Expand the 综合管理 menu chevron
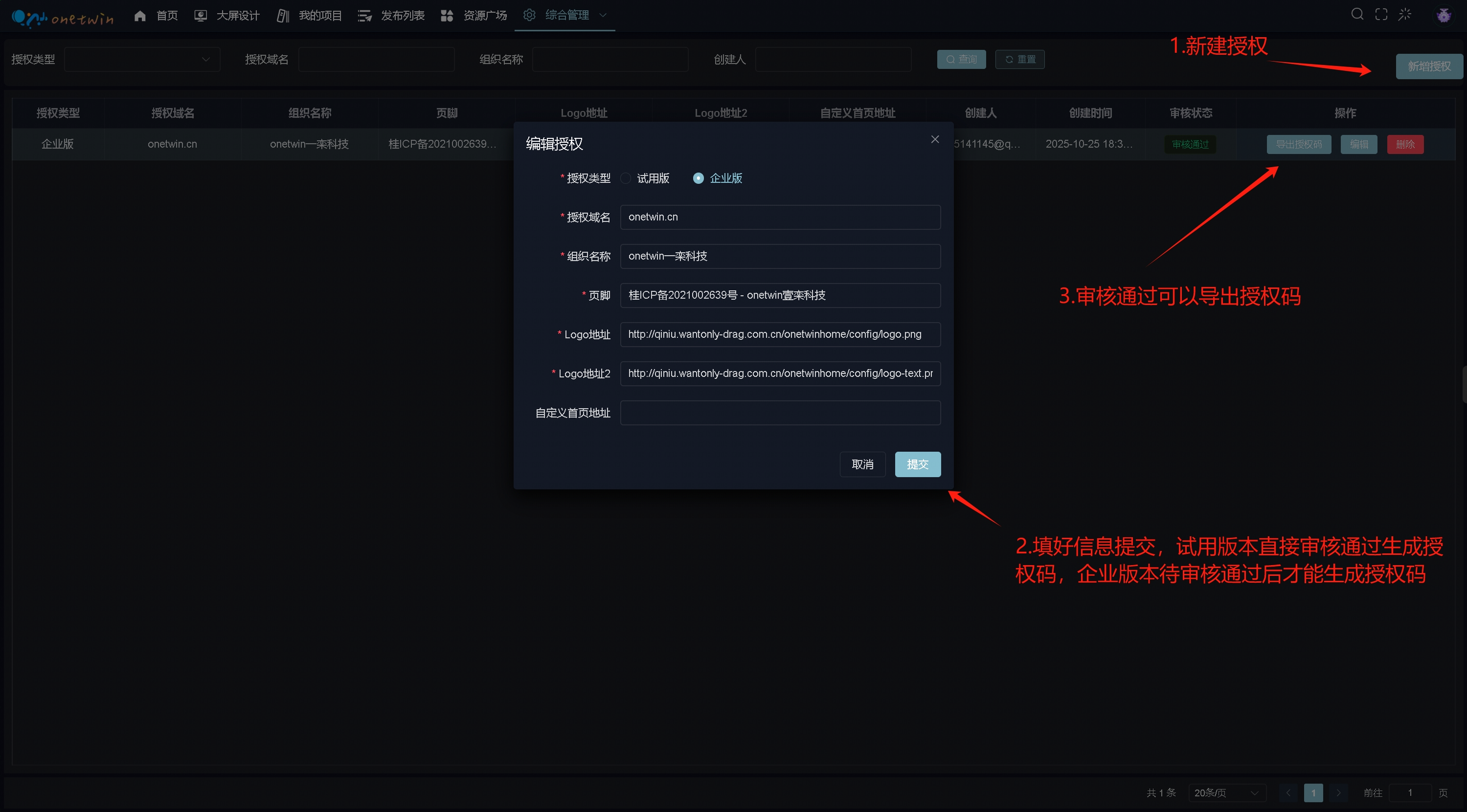This screenshot has width=1467, height=812. [x=603, y=15]
